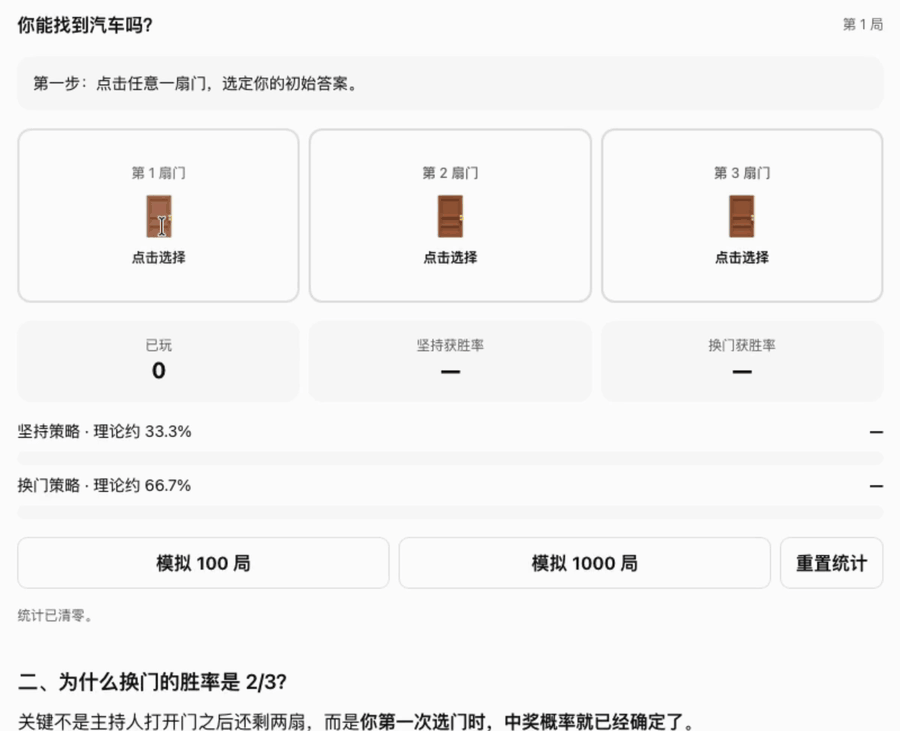The image size is (900, 731).
Task: Click the 第 3 扇门 label
Action: (x=742, y=173)
